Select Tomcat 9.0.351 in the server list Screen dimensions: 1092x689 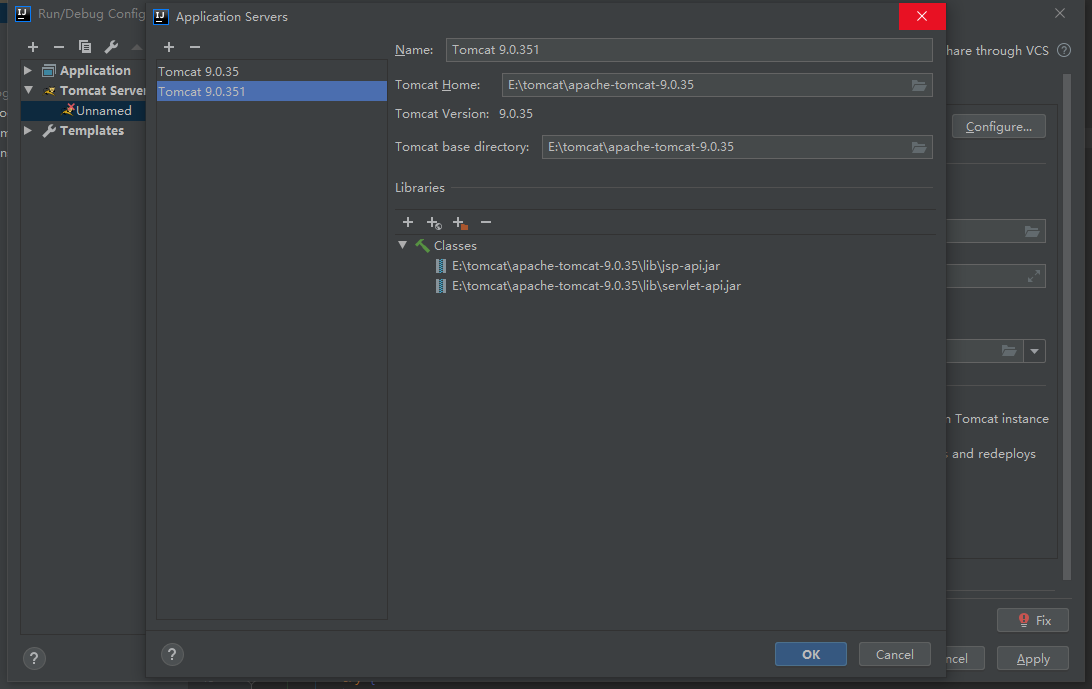272,91
